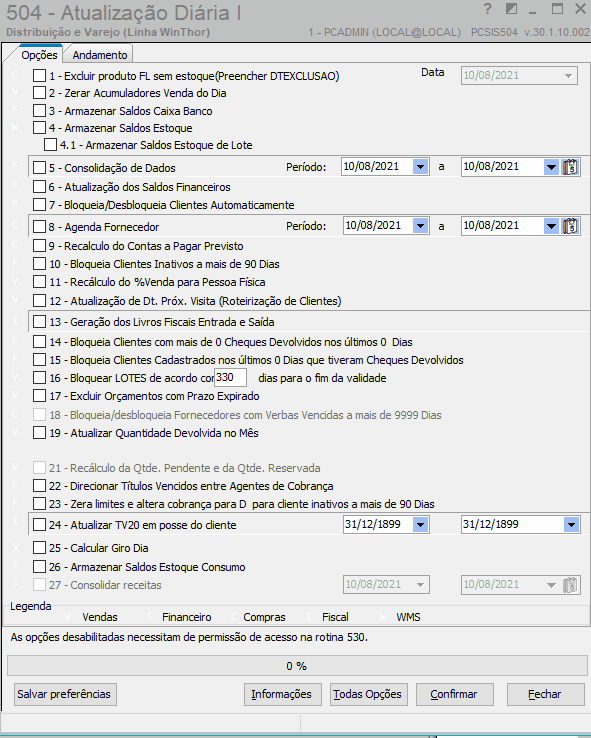
Task: Expand start date dropdown for Agenda Fornecedor
Action: pos(420,226)
